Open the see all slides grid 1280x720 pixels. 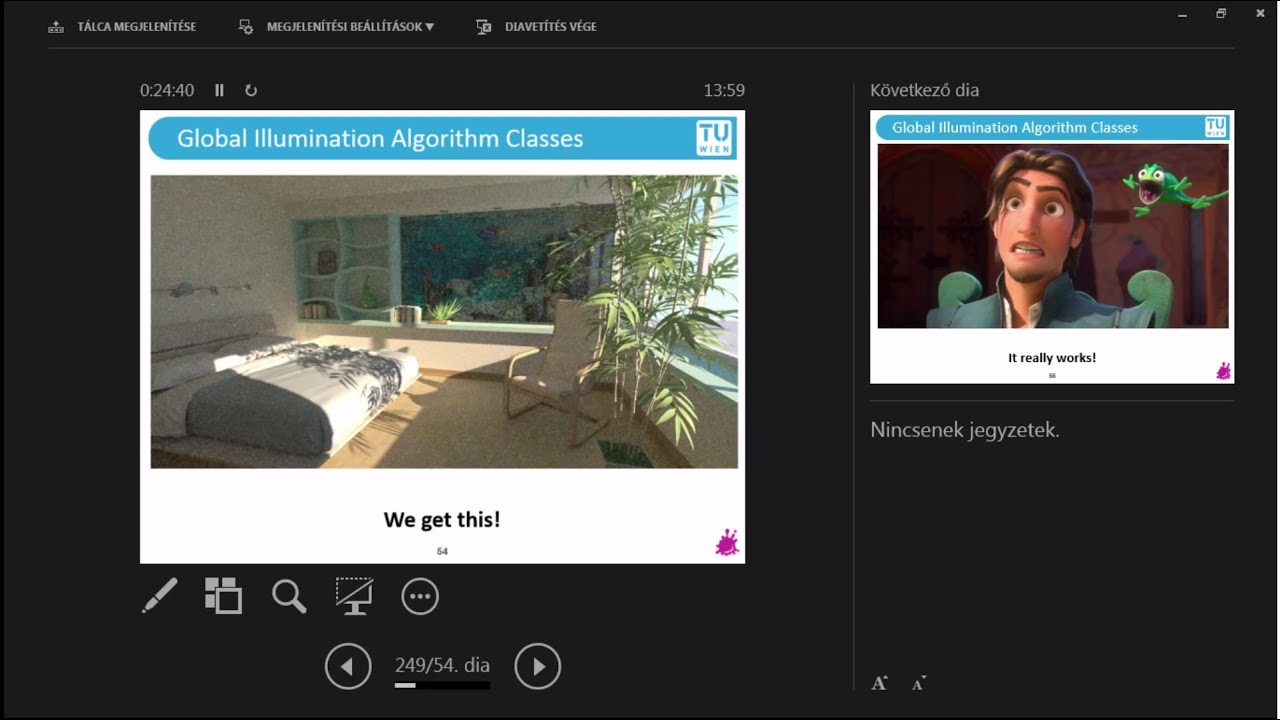pyautogui.click(x=223, y=596)
